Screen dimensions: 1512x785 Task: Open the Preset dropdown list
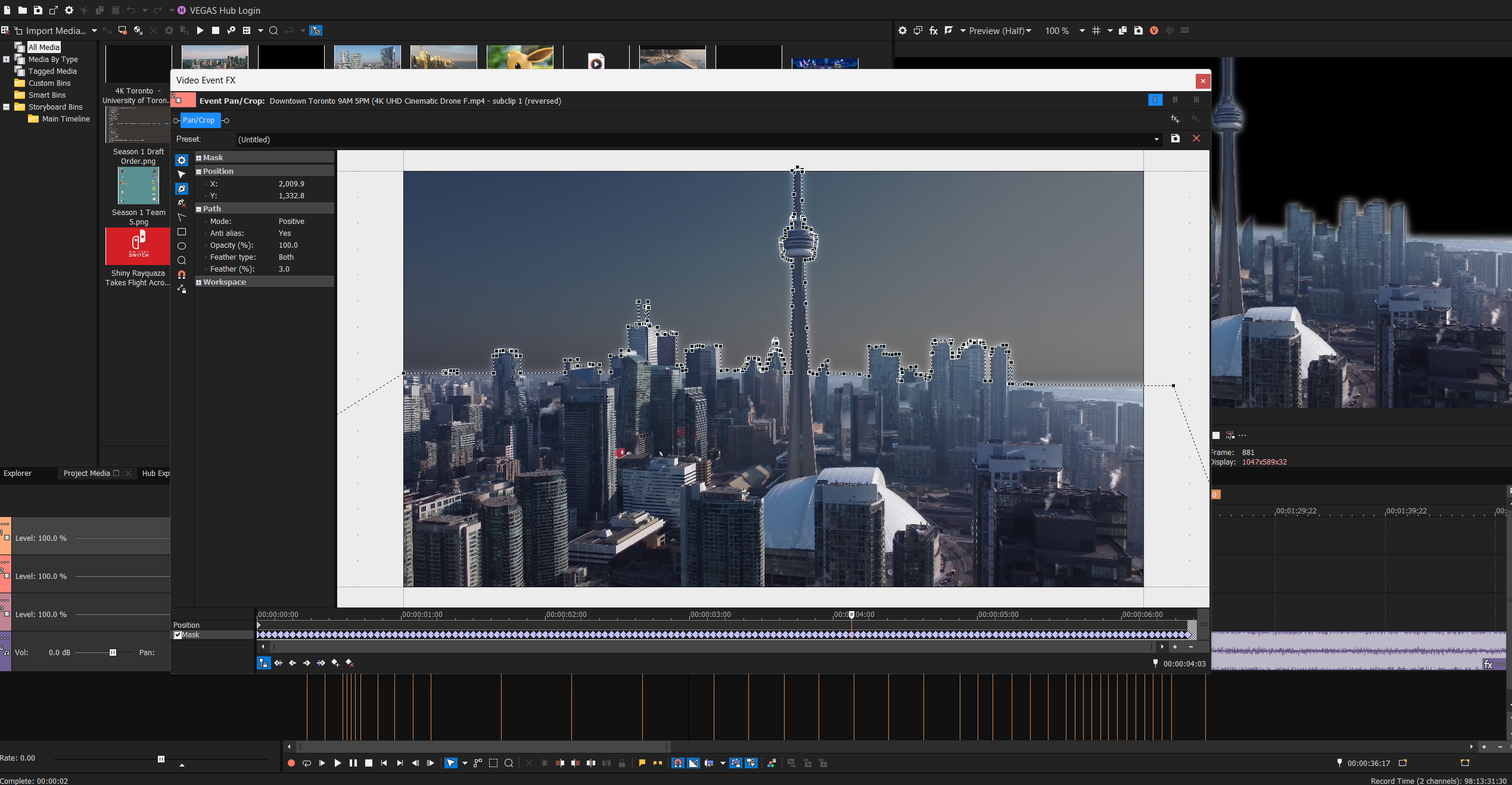point(1156,139)
